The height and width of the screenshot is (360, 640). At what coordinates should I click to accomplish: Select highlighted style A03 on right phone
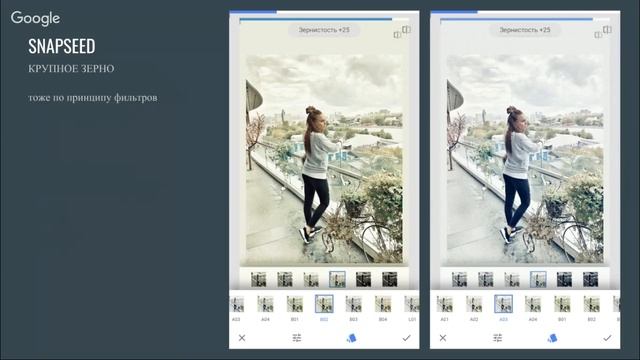pyautogui.click(x=503, y=309)
